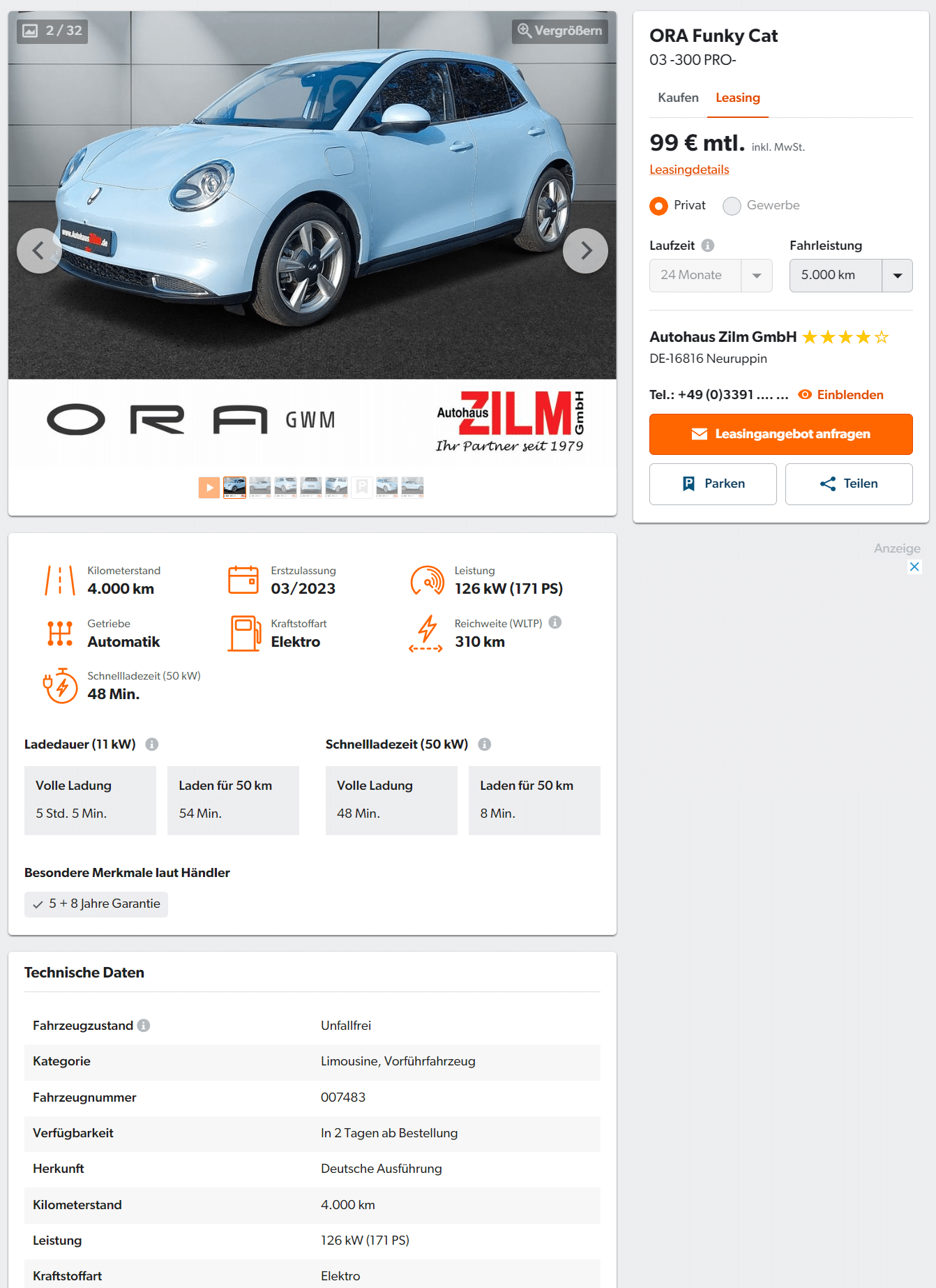Select the placeholder parking thumbnail

pos(361,487)
